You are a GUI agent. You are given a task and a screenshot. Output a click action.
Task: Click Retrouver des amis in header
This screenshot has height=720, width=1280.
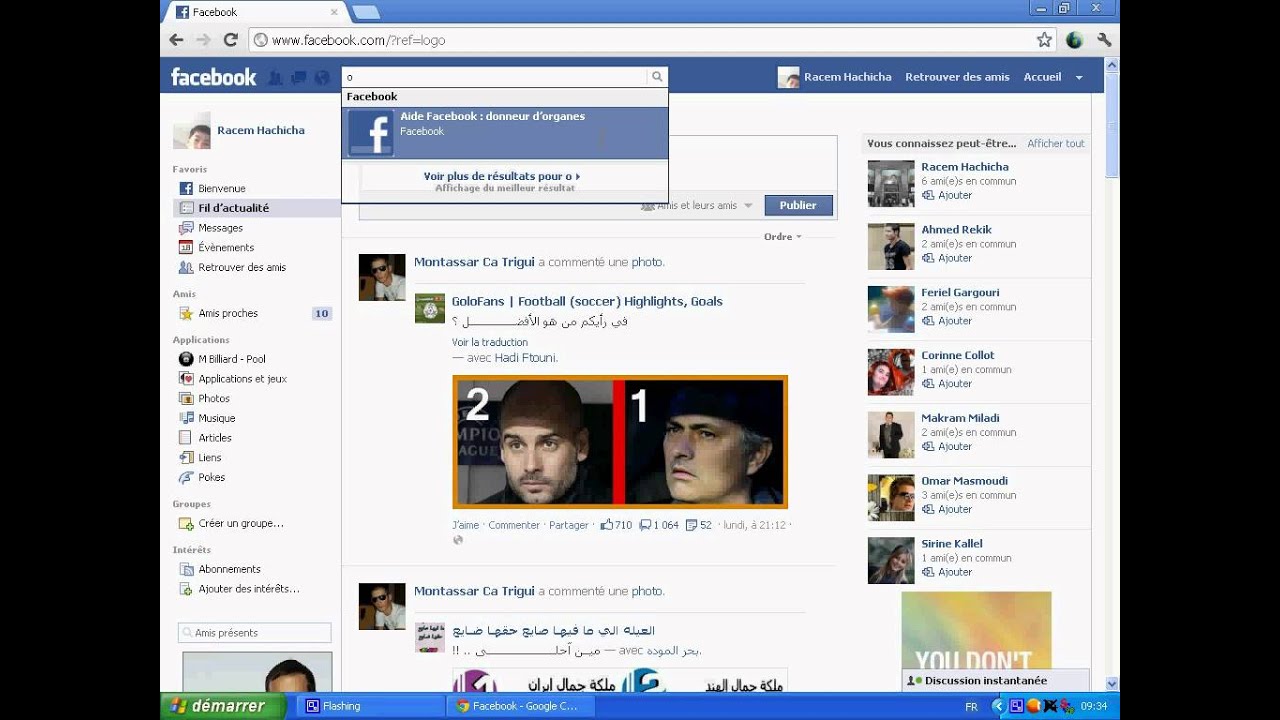tap(957, 77)
